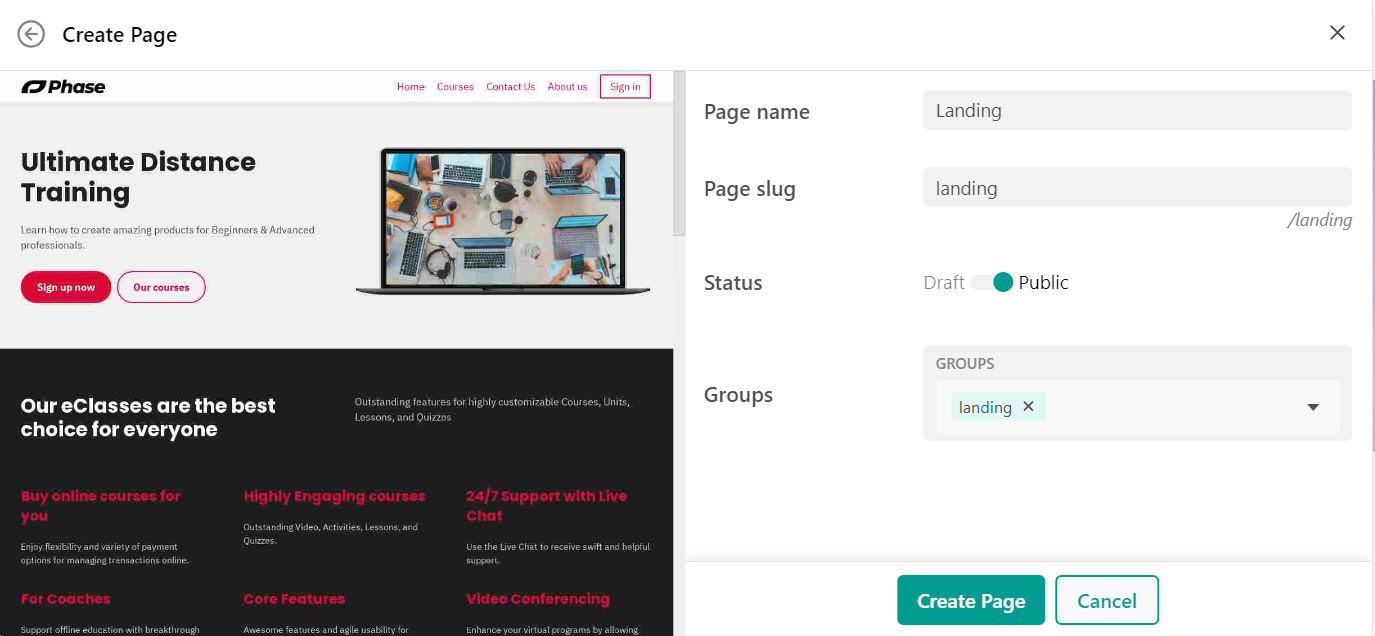Click the Cancel button

coord(1107,601)
